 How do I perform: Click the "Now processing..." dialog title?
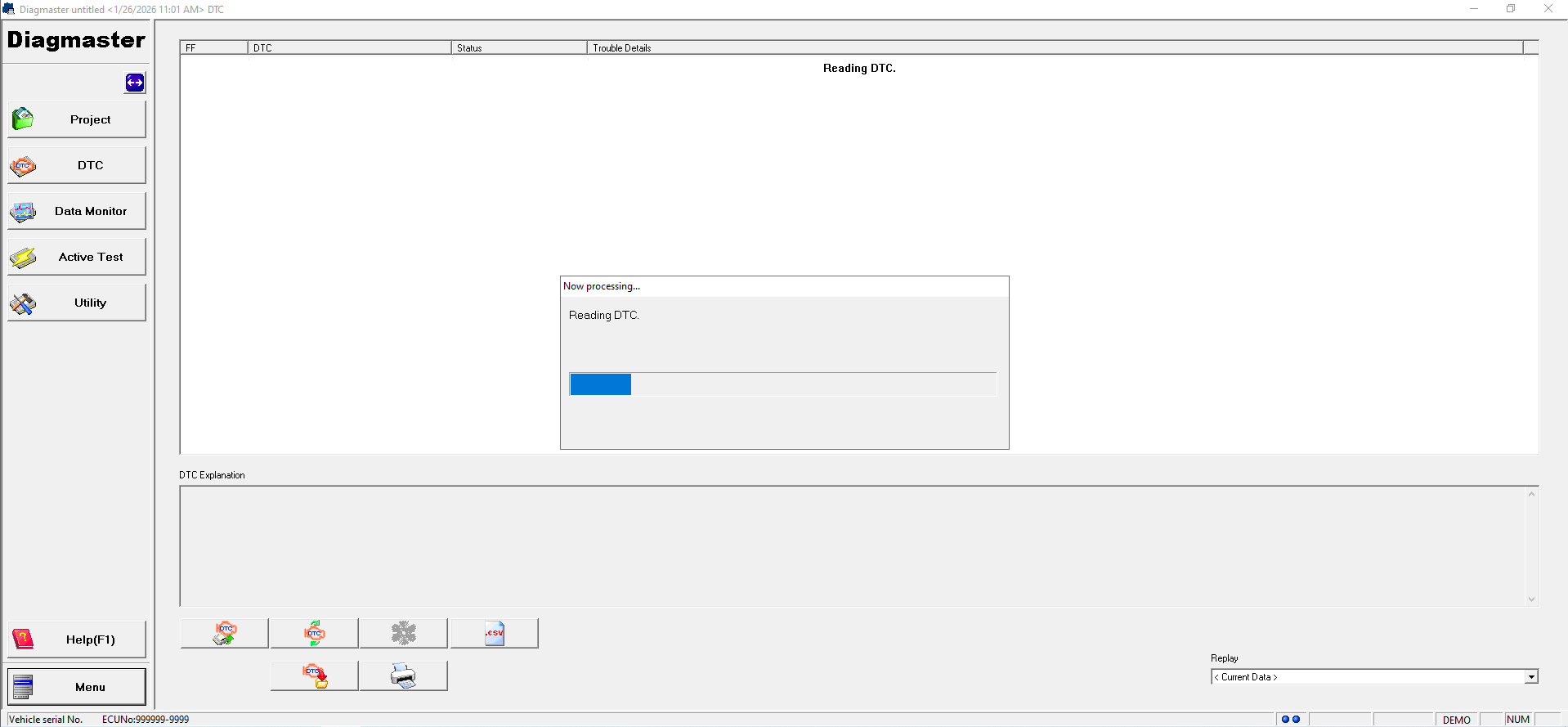[x=602, y=286]
